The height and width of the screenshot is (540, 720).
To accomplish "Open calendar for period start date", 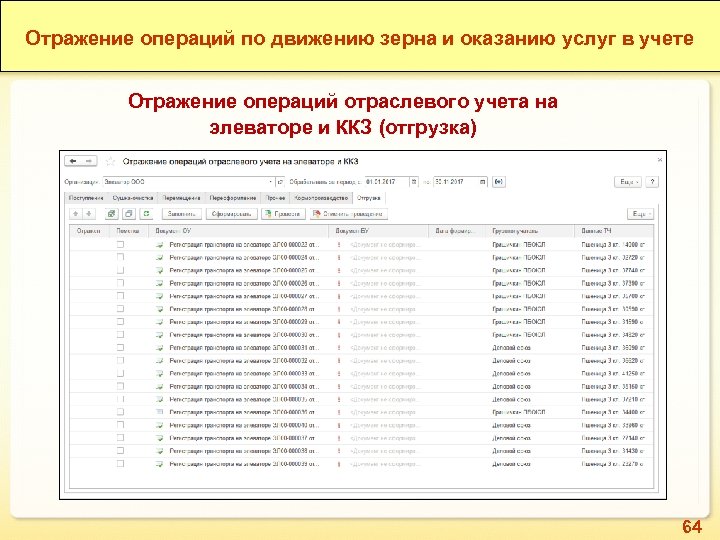I will coord(414,182).
